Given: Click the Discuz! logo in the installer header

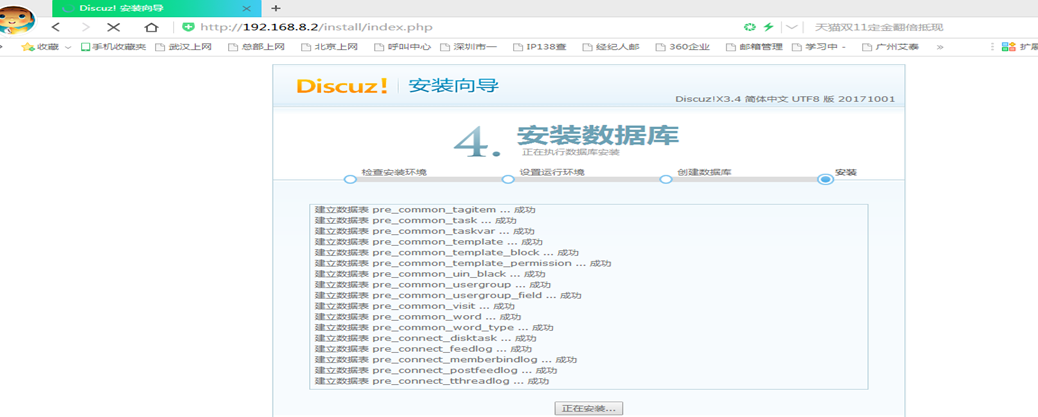Looking at the screenshot, I should click(x=342, y=86).
